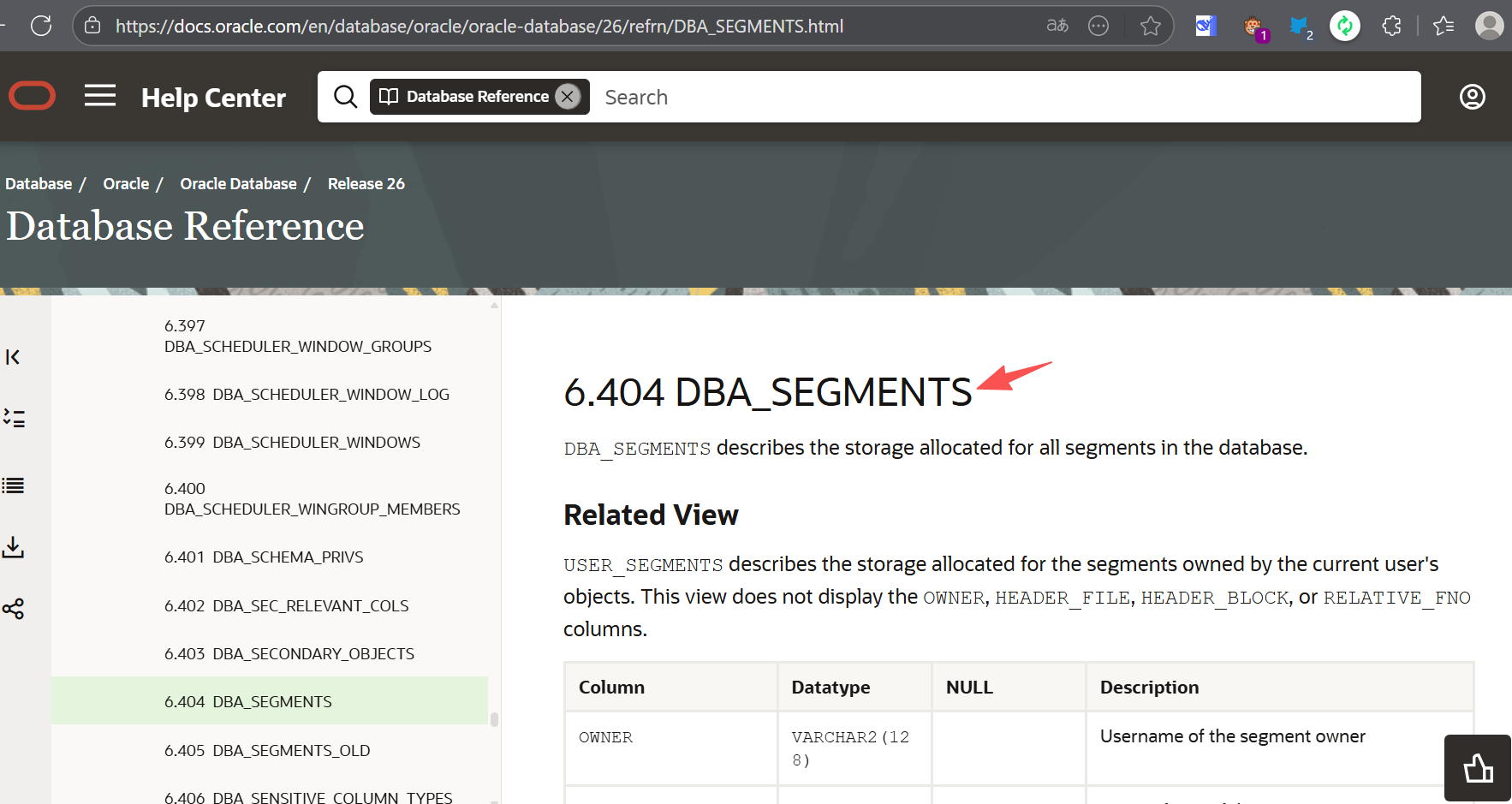Give feedback with thumbs-up button
Viewport: 1512px width, 804px height.
click(x=1478, y=768)
